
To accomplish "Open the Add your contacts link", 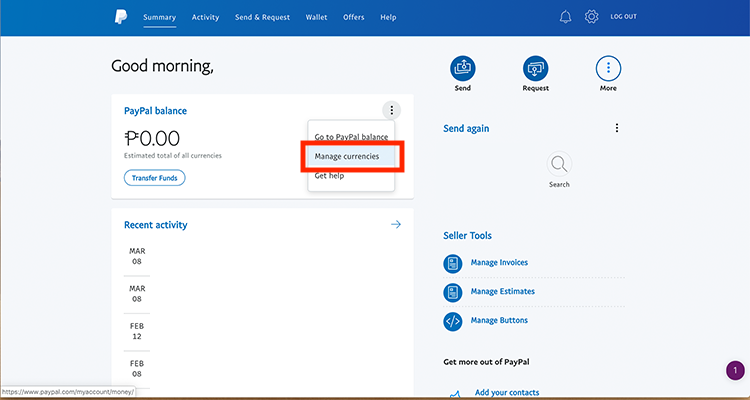I will pyautogui.click(x=507, y=393).
